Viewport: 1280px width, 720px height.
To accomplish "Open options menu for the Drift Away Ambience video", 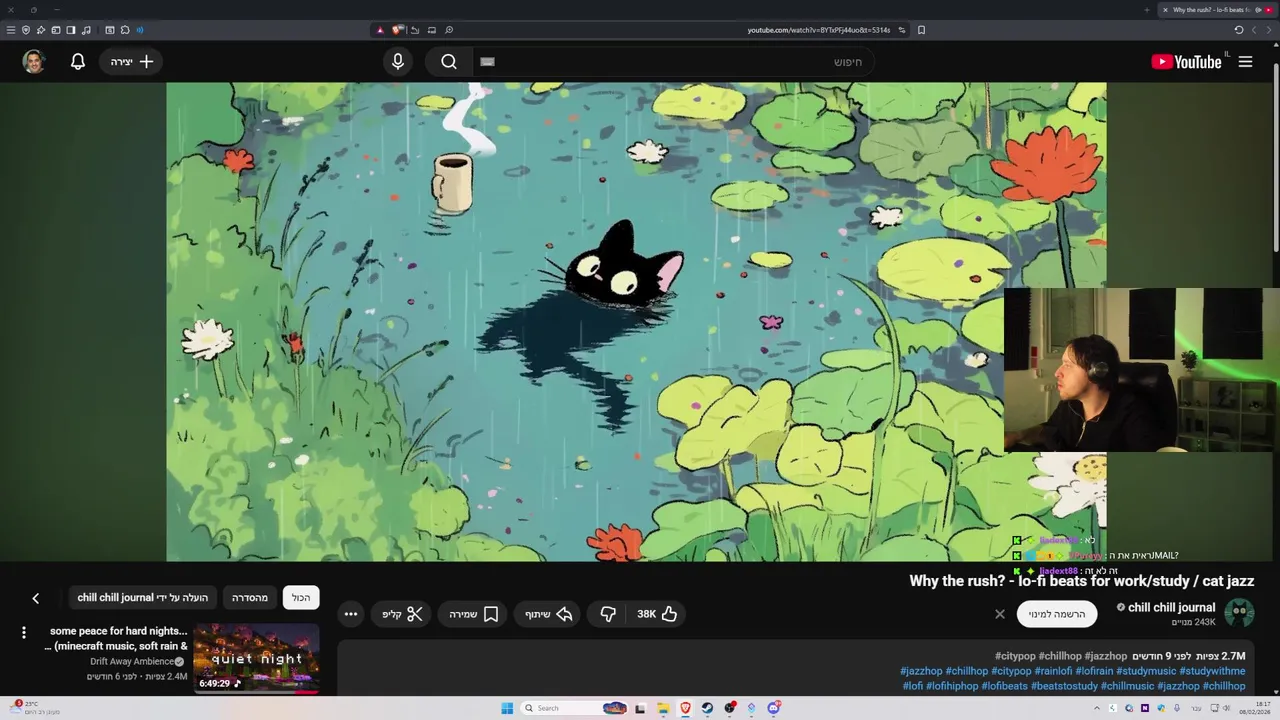I will [24, 632].
